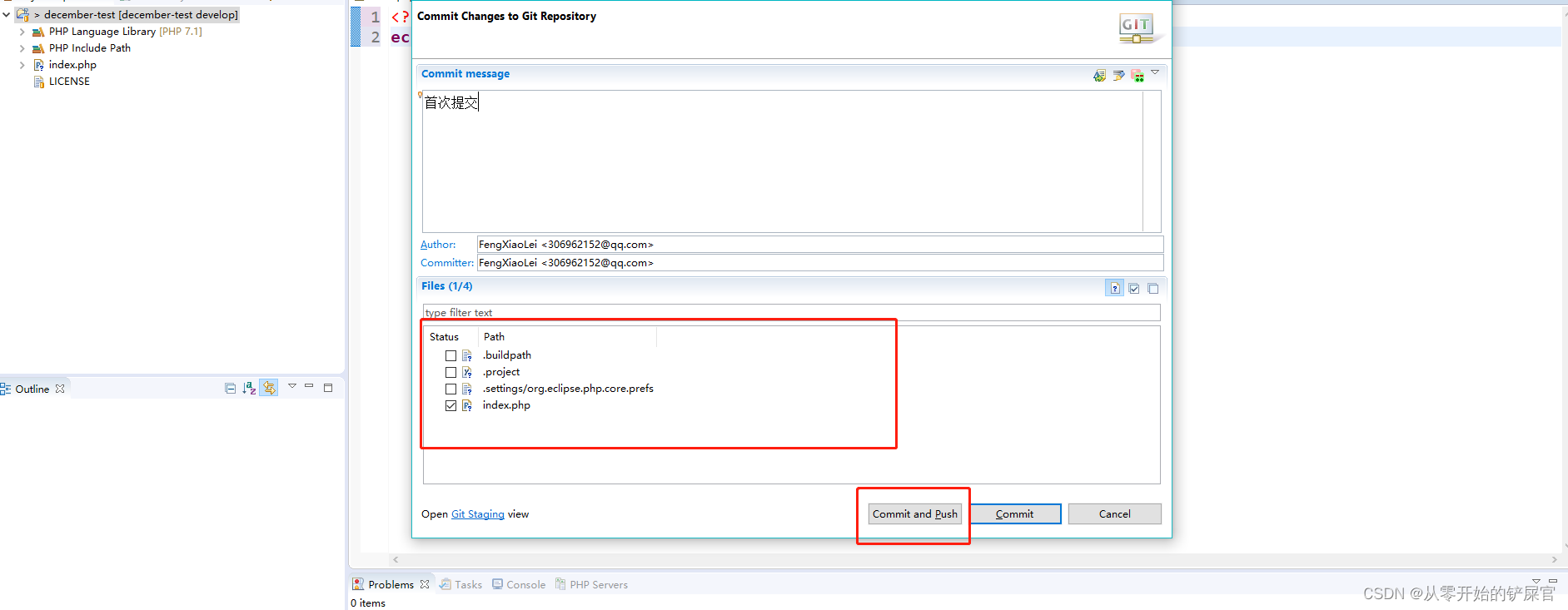
Task: Select PHP Include Path tree item
Action: pyautogui.click(x=90, y=48)
